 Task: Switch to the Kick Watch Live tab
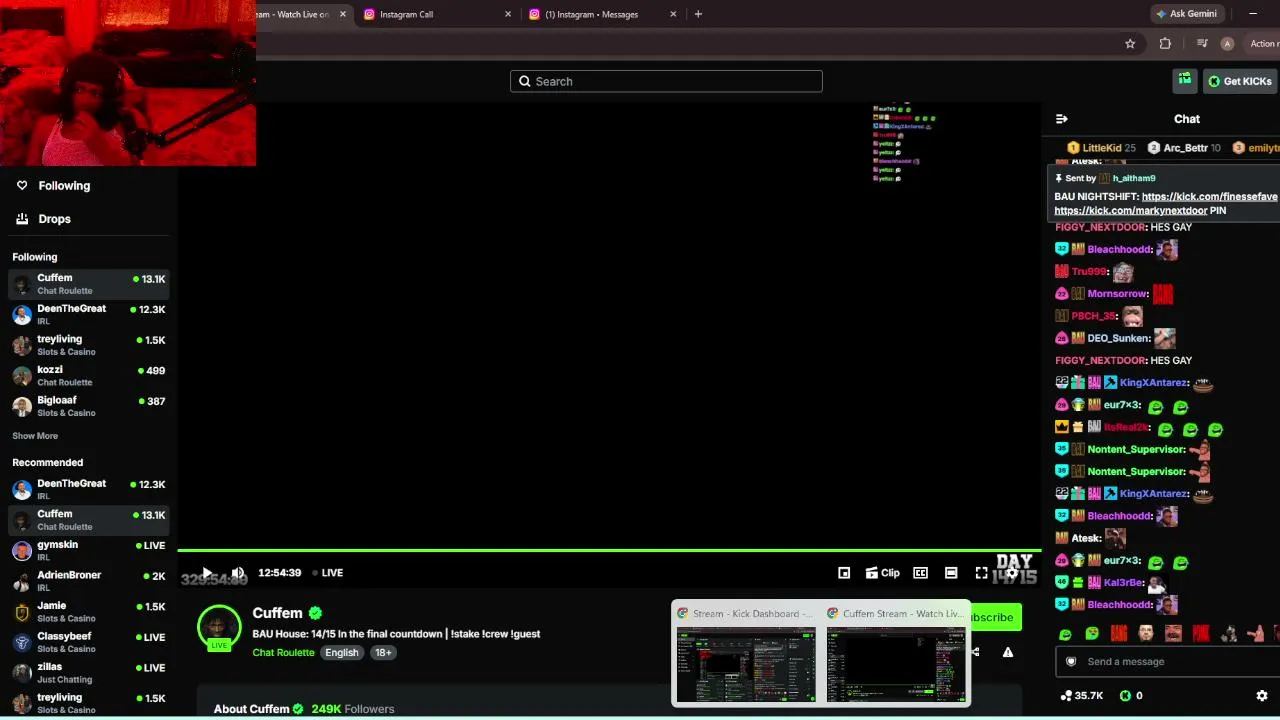294,14
